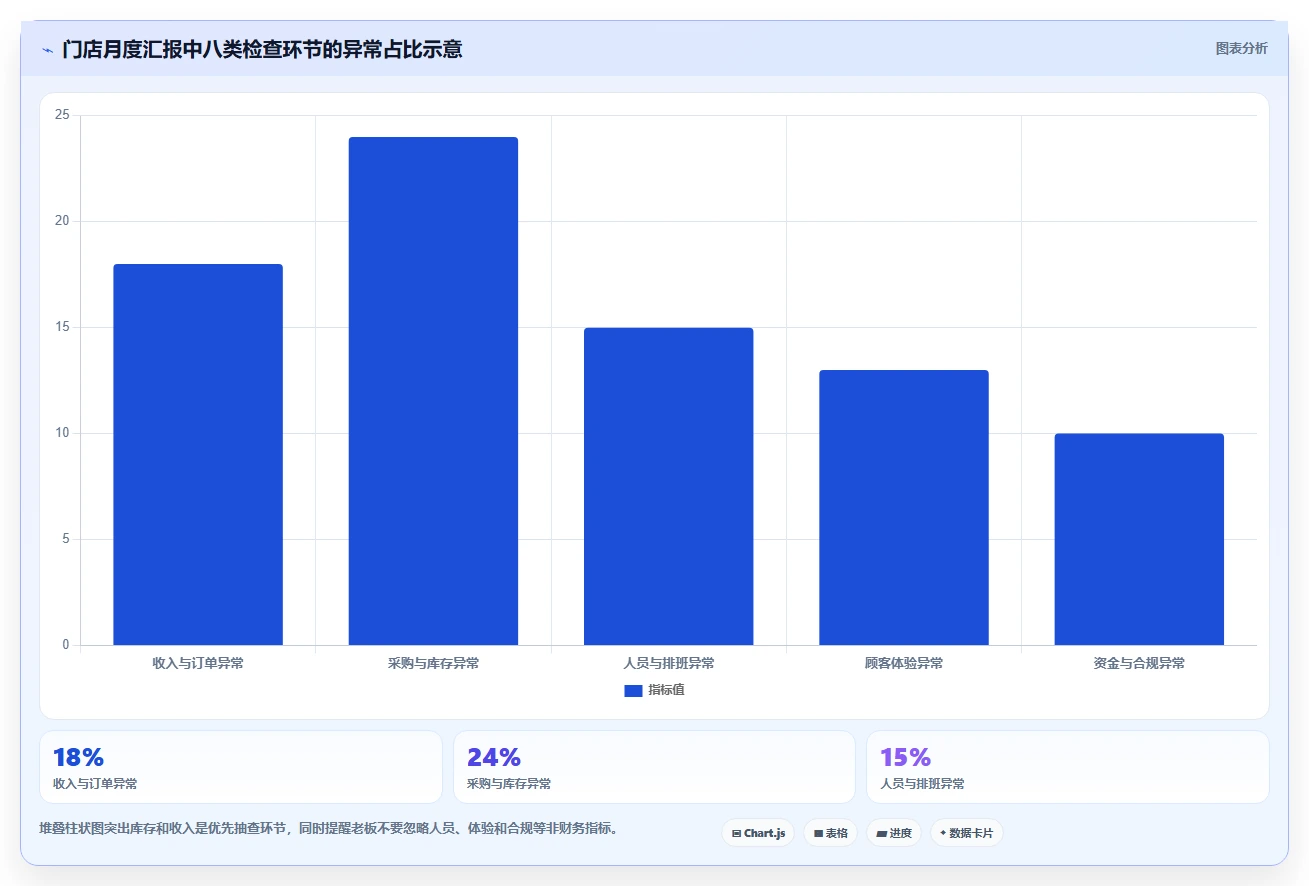The height and width of the screenshot is (886, 1309).
Task: Click the footnote text about 堆叠柱状图
Action: (329, 828)
